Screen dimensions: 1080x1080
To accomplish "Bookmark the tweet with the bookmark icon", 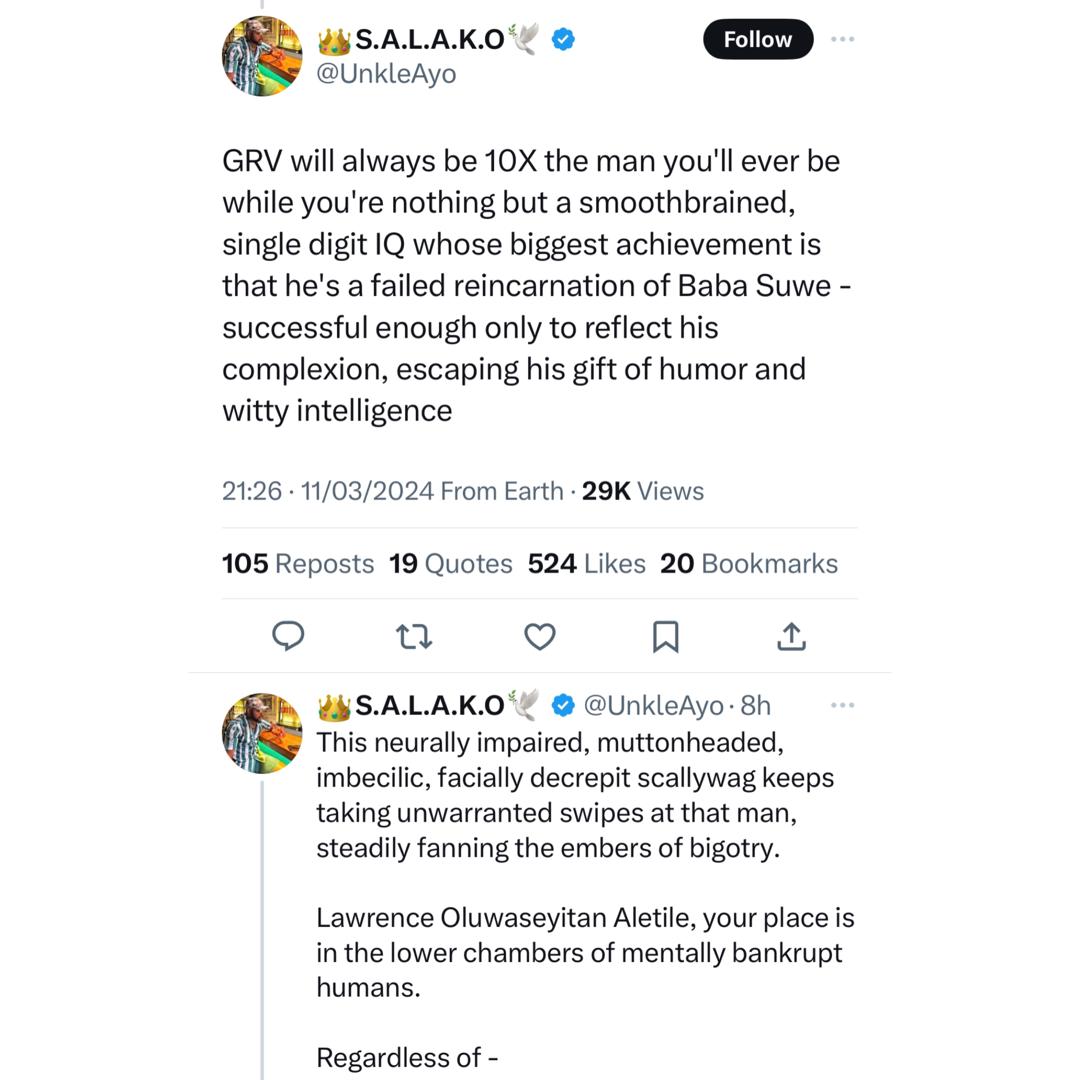I will pyautogui.click(x=667, y=636).
